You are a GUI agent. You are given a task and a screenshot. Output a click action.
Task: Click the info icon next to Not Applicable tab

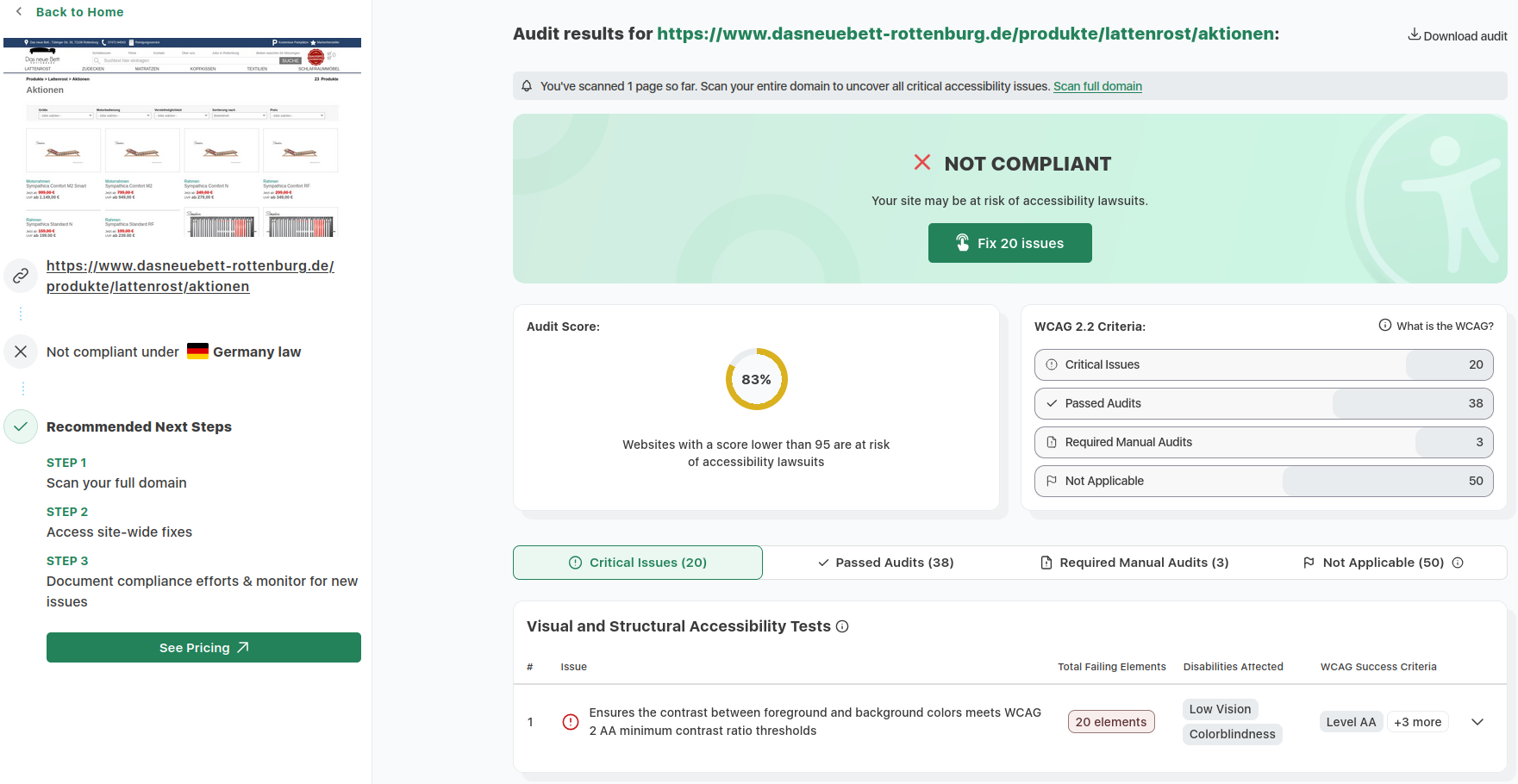click(1458, 563)
